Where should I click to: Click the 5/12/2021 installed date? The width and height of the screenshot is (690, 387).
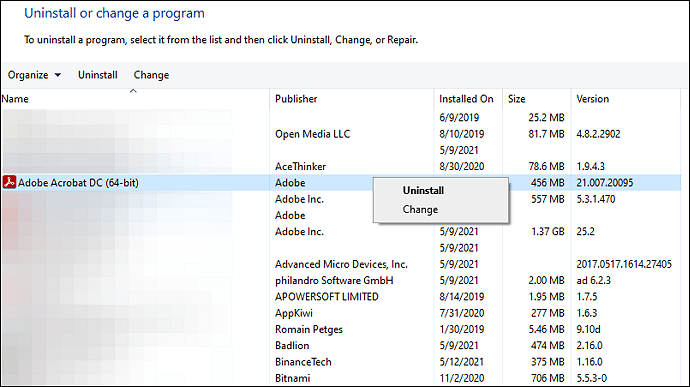tap(462, 362)
